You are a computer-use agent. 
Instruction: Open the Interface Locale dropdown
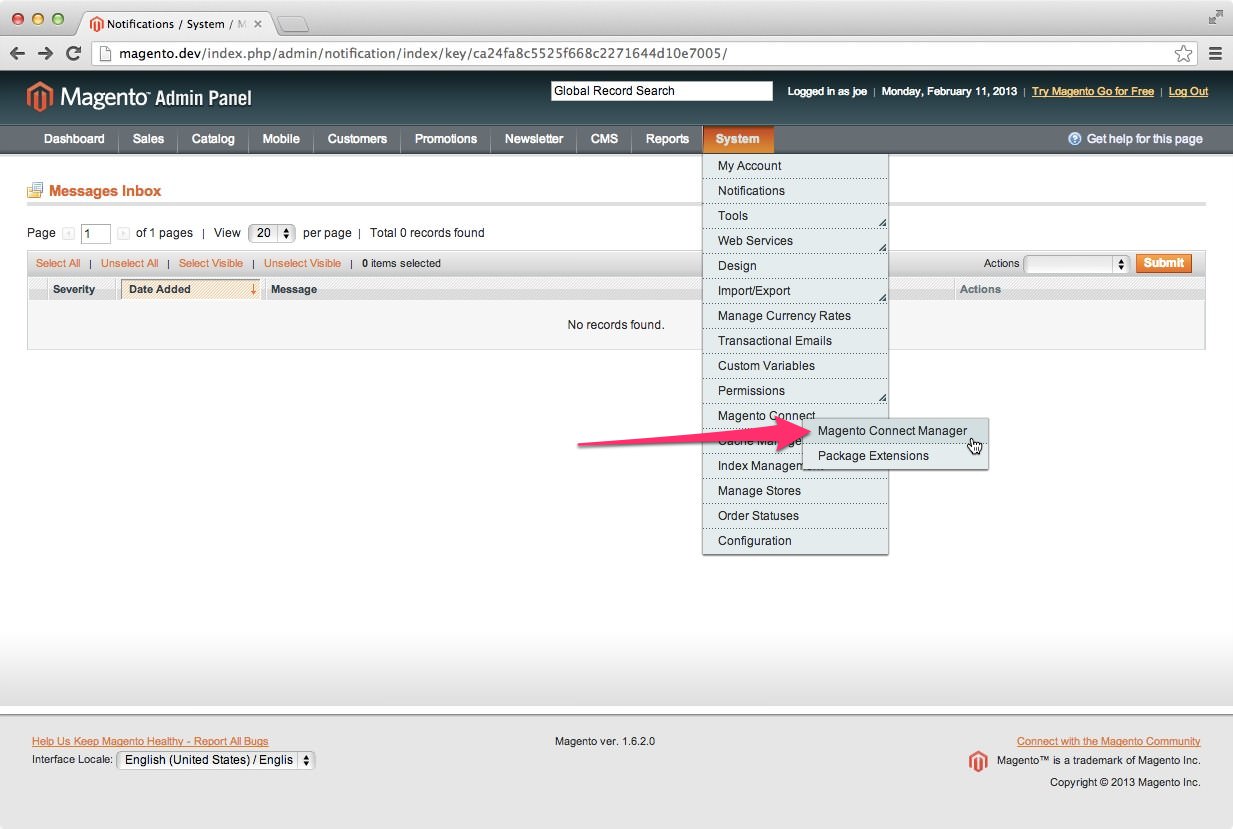[x=215, y=760]
